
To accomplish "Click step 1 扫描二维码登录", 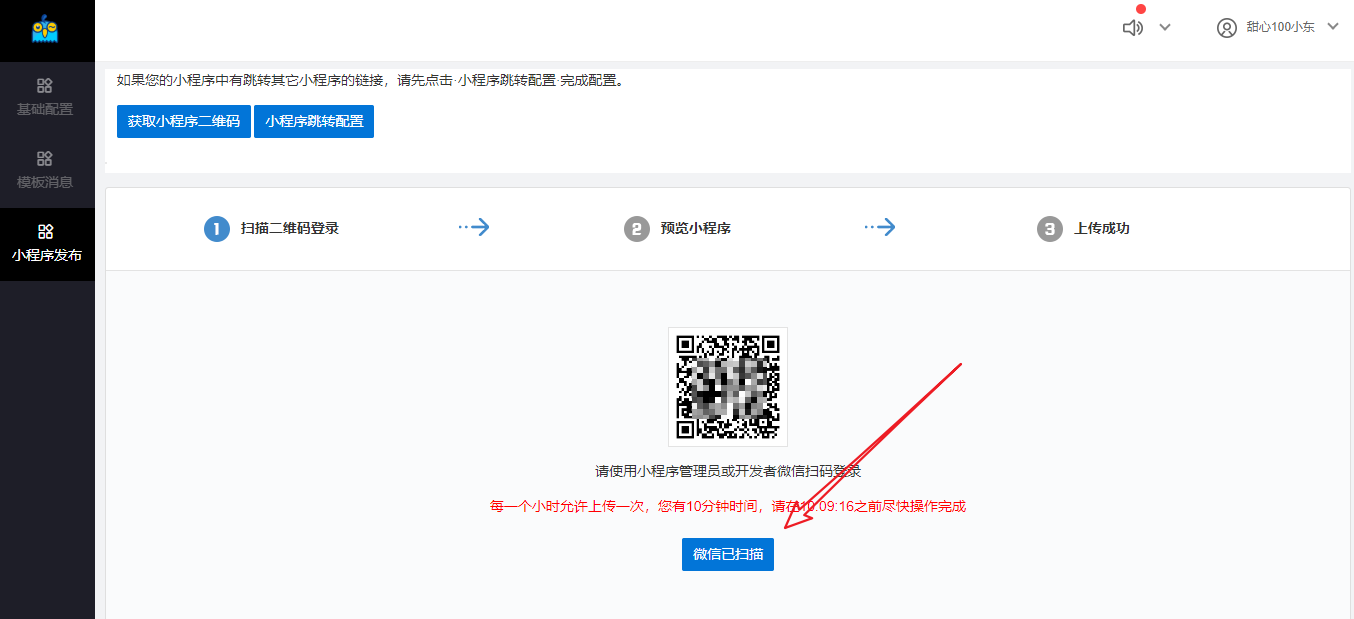I will (272, 229).
